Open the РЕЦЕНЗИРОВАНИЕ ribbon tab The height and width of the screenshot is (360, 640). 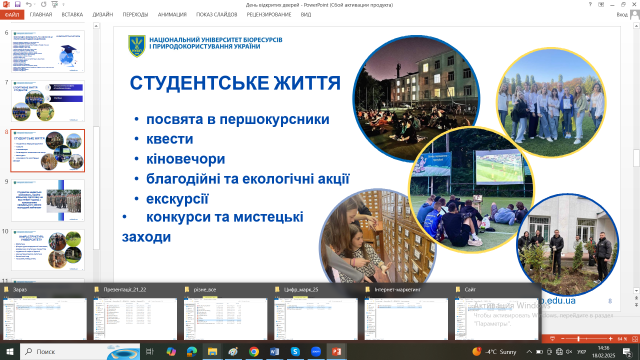[x=269, y=15]
